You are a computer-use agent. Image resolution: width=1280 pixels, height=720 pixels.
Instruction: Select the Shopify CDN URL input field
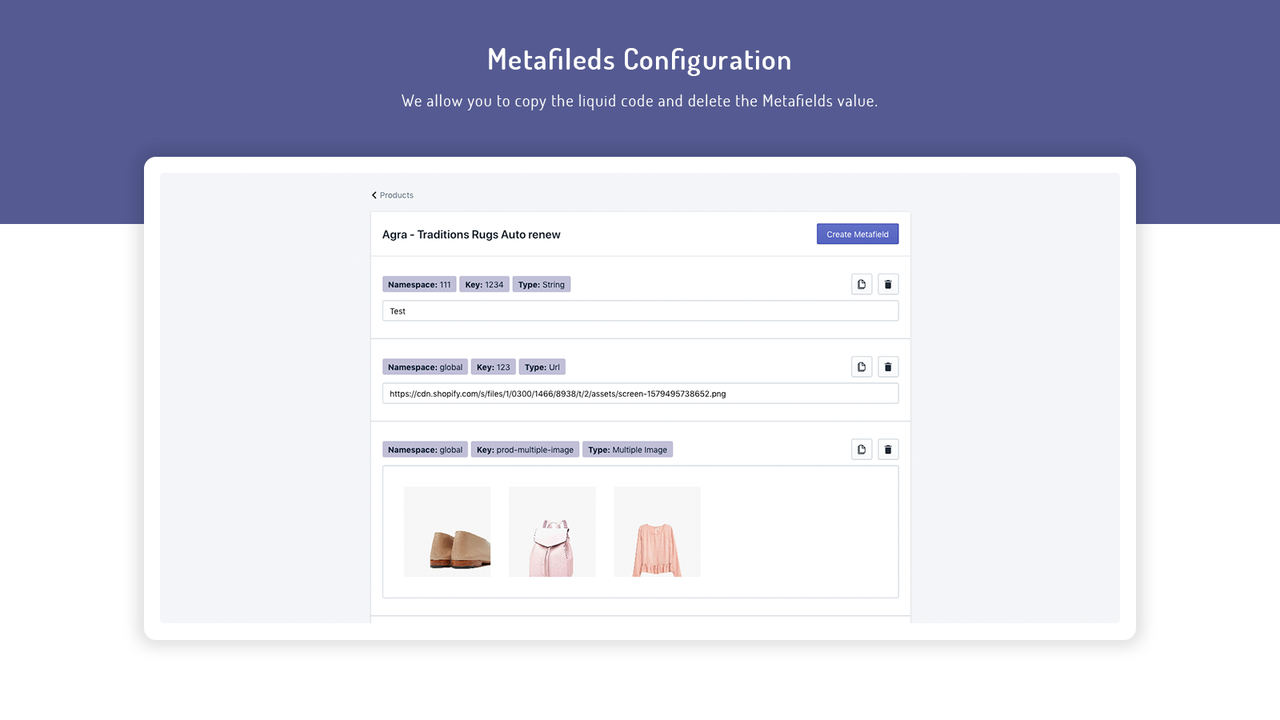[x=640, y=393]
